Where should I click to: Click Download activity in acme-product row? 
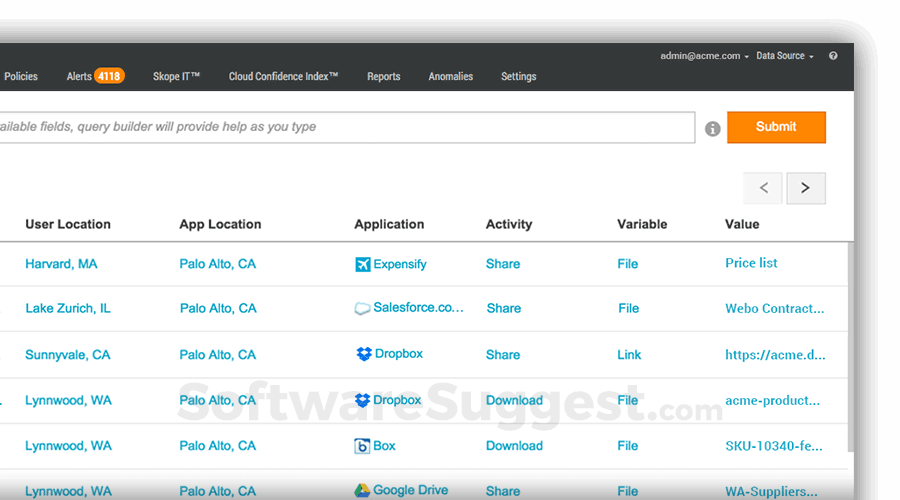pos(514,400)
